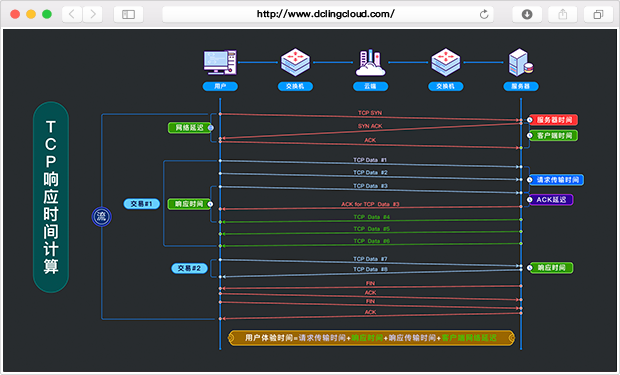
Task: Minimize the window with yellow button
Action: click(31, 15)
